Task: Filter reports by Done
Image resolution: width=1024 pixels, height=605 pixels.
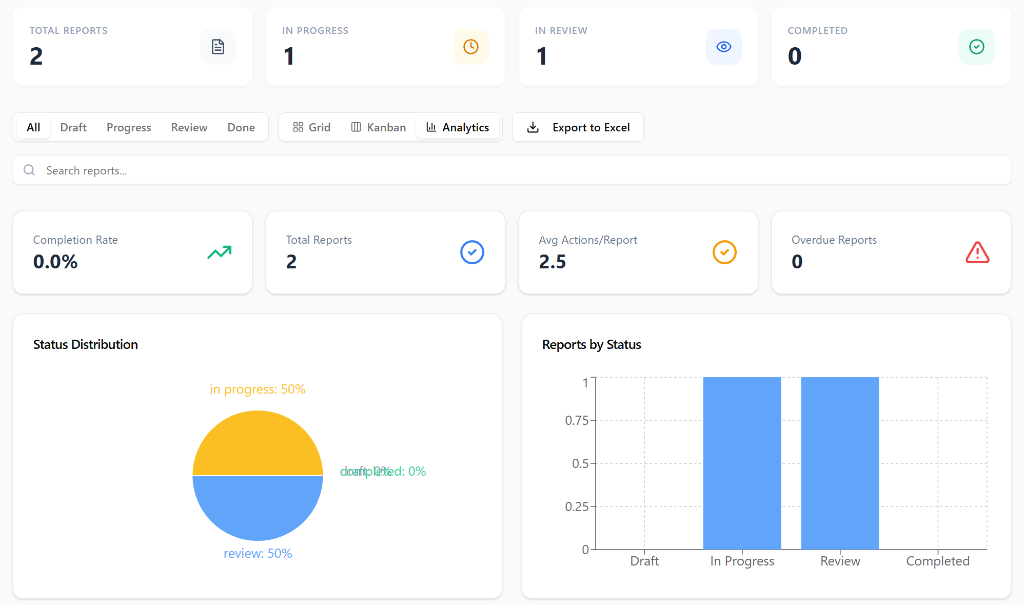Action: coord(241,127)
